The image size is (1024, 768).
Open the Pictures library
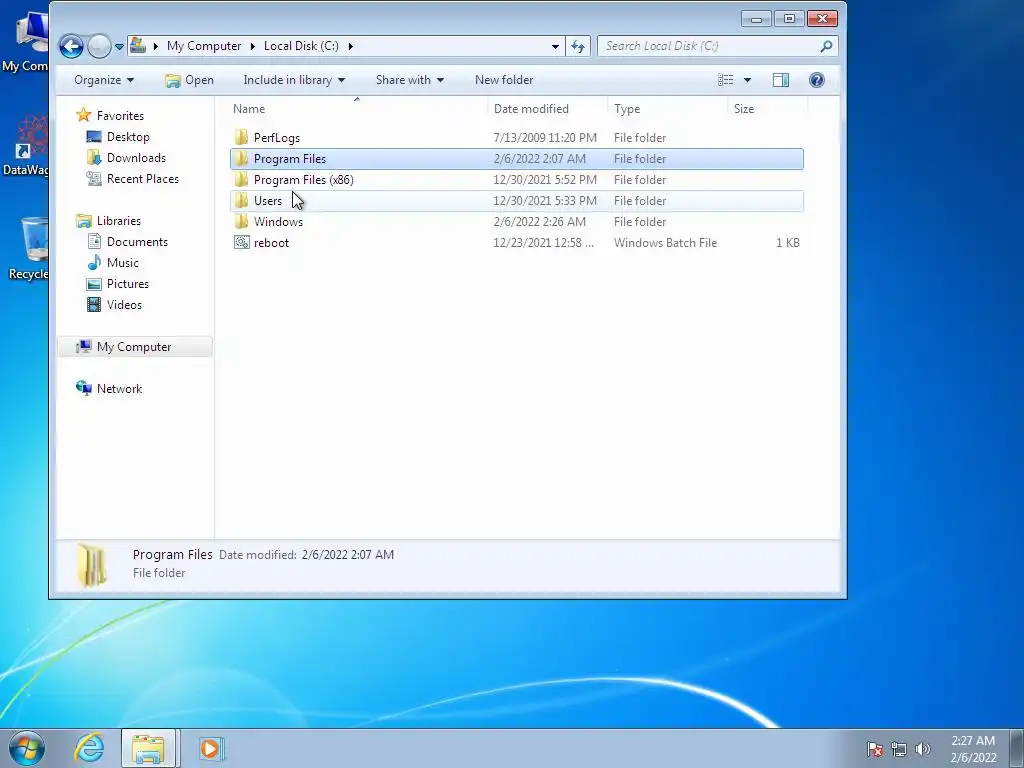[x=128, y=283]
